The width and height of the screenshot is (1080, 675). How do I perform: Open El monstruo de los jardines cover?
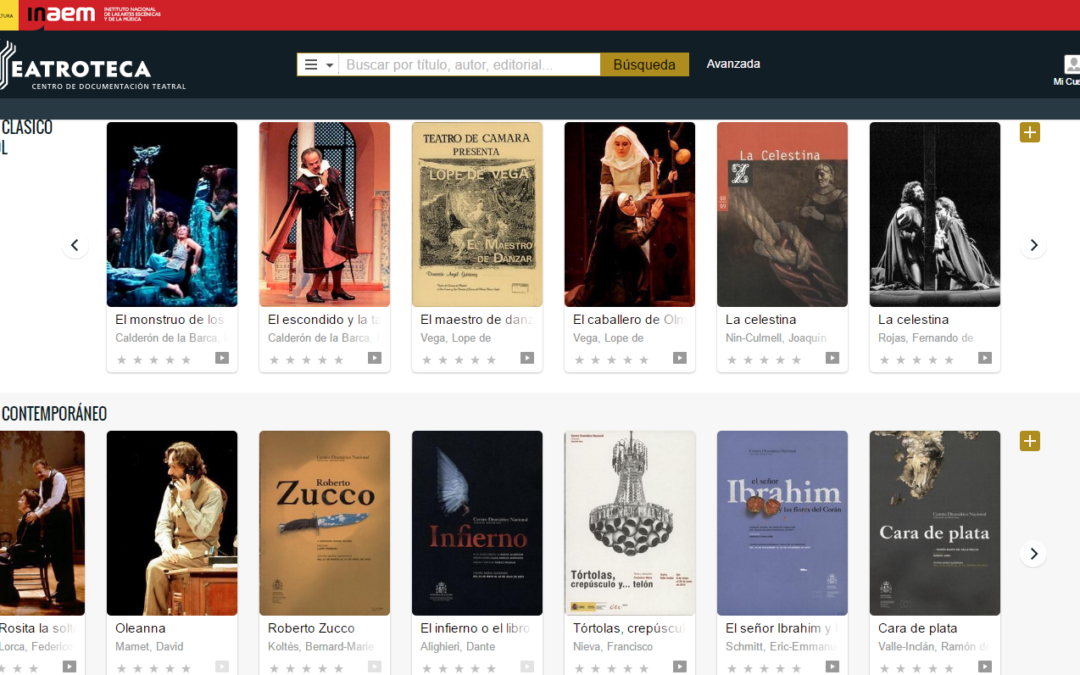(x=172, y=214)
